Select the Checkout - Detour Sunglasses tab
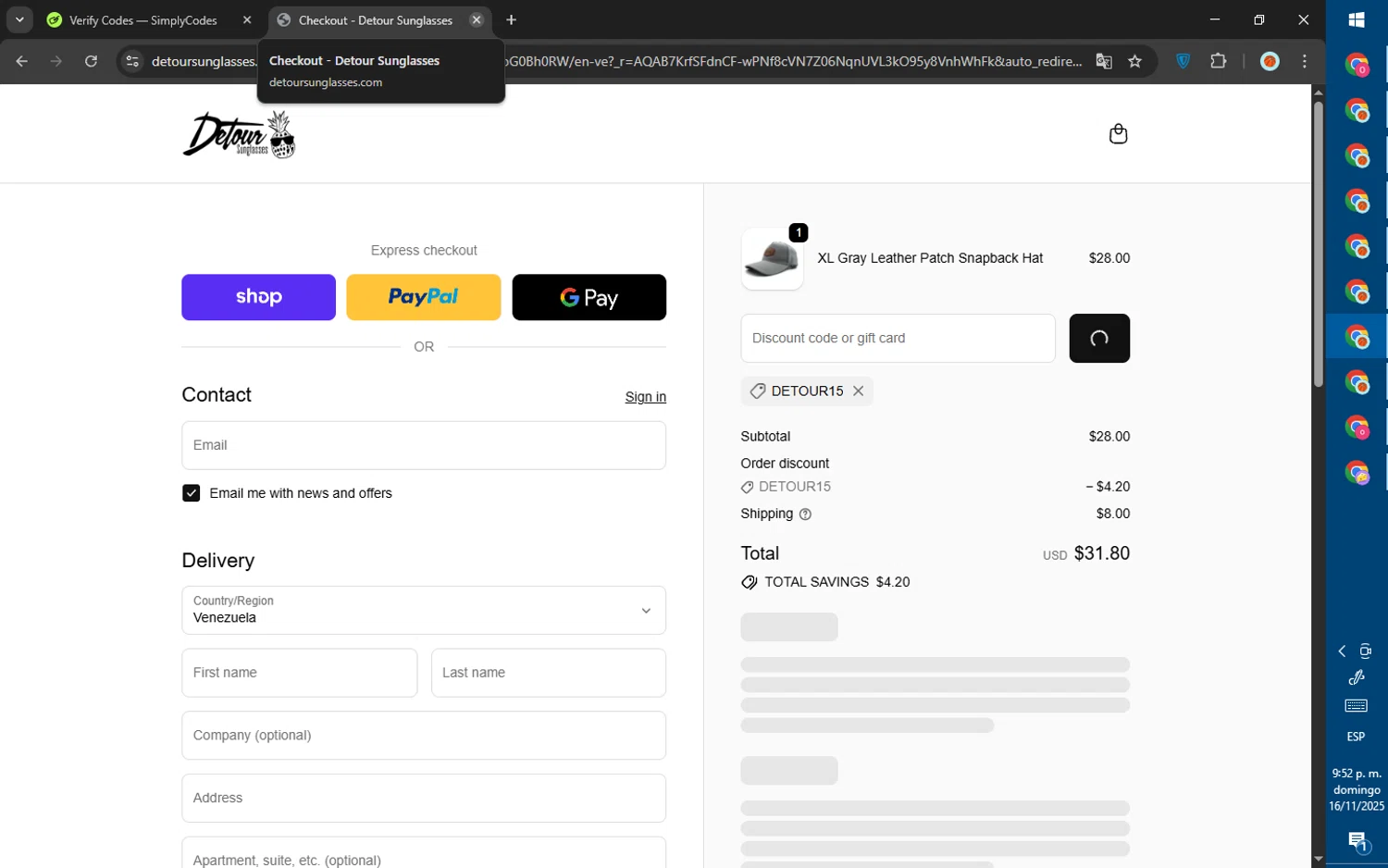This screenshot has width=1388, height=868. (x=375, y=20)
